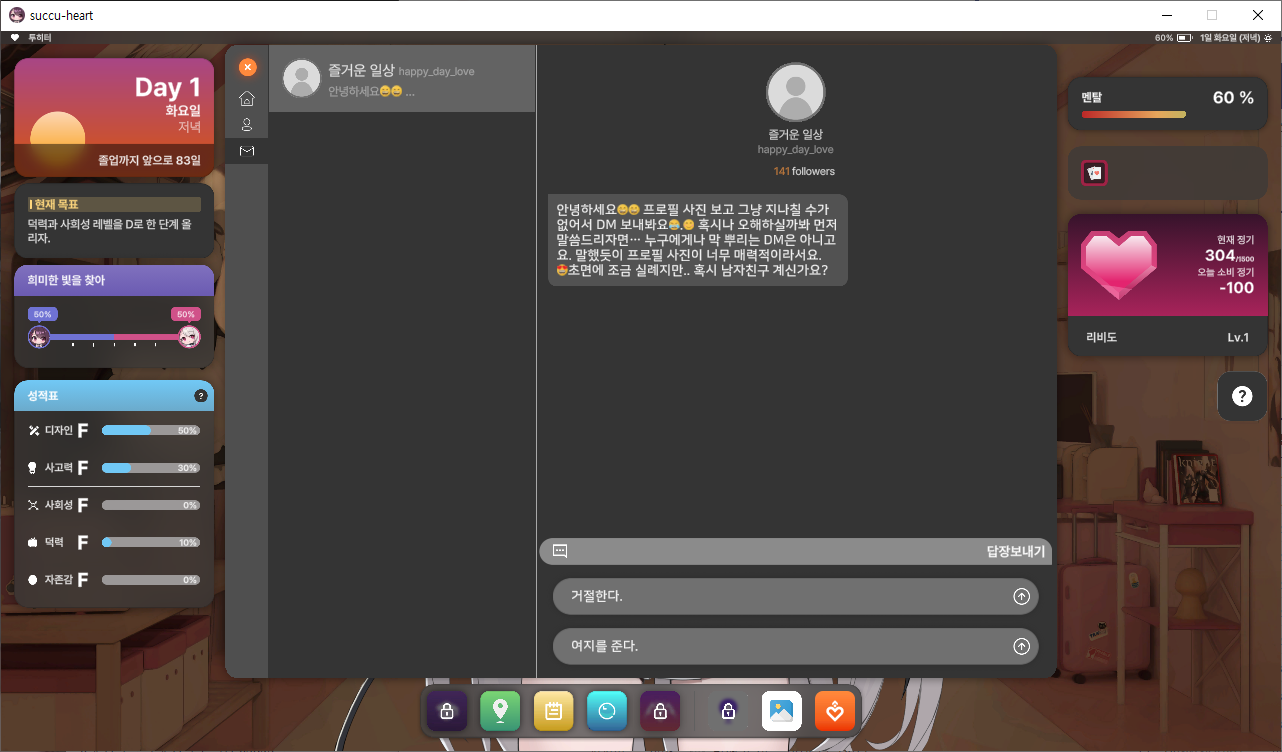Open the 즐거운 일상 conversation in list
1282x752 pixels.
(402, 79)
